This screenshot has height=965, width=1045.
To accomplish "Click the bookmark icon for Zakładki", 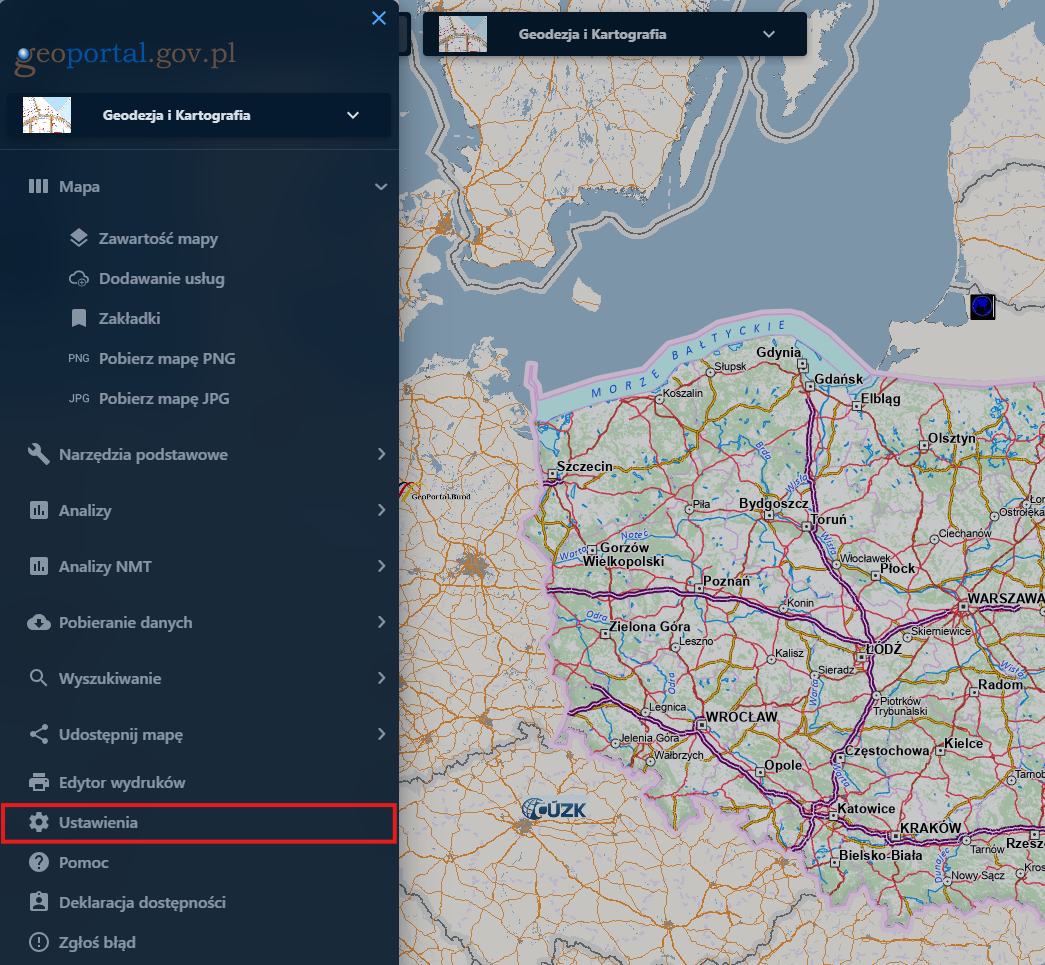I will coord(79,319).
